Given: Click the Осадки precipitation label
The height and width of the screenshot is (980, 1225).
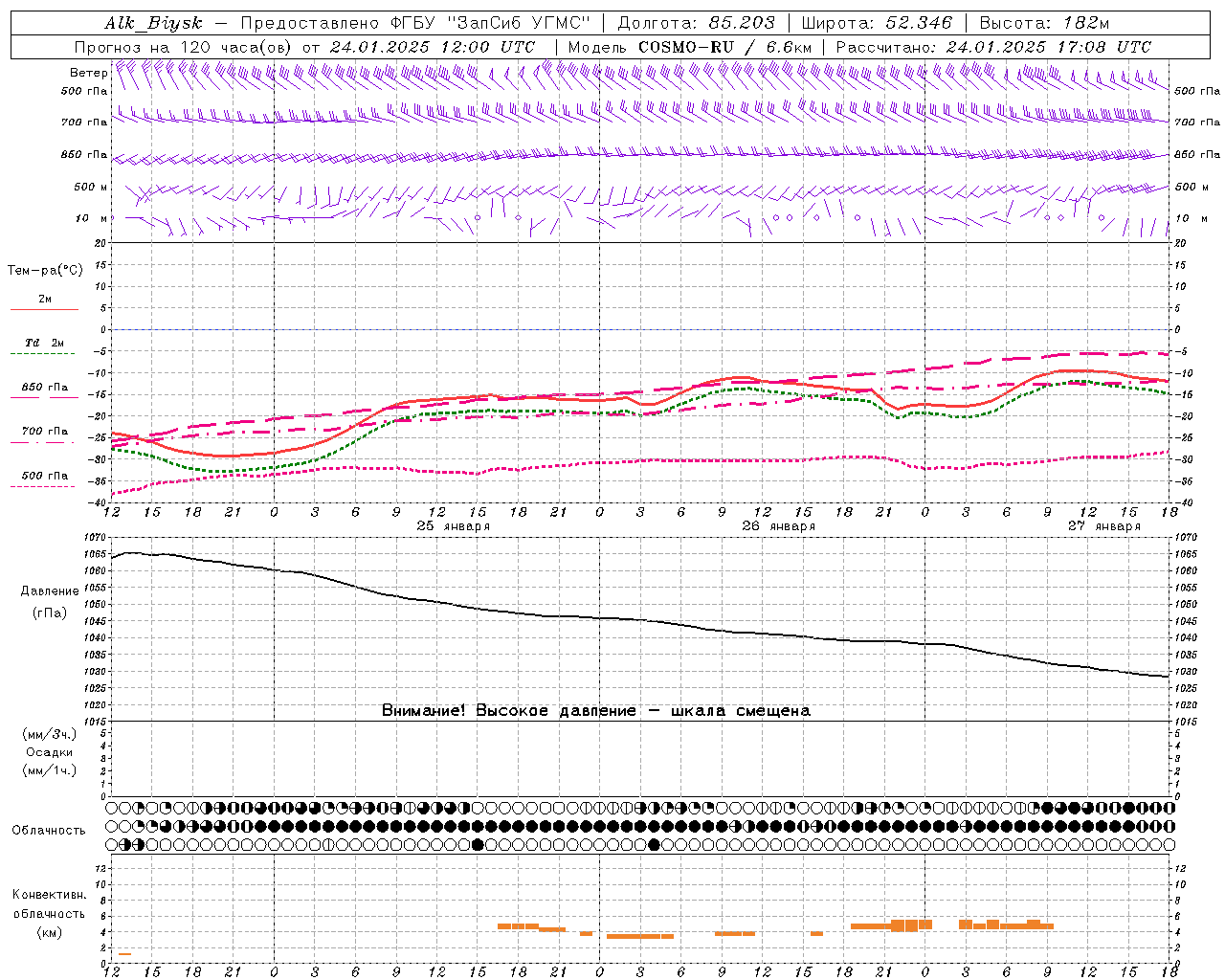Looking at the screenshot, I should tap(50, 752).
